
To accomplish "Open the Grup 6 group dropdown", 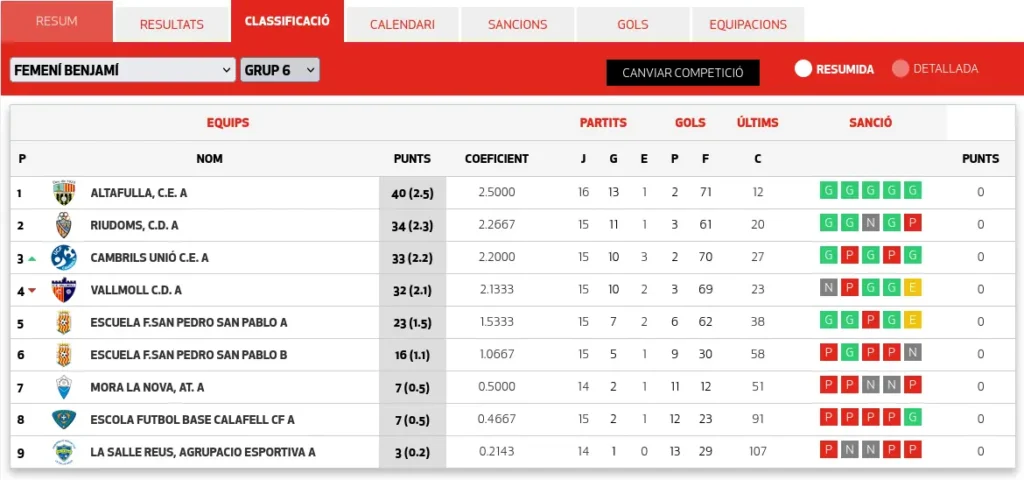I will 280,70.
